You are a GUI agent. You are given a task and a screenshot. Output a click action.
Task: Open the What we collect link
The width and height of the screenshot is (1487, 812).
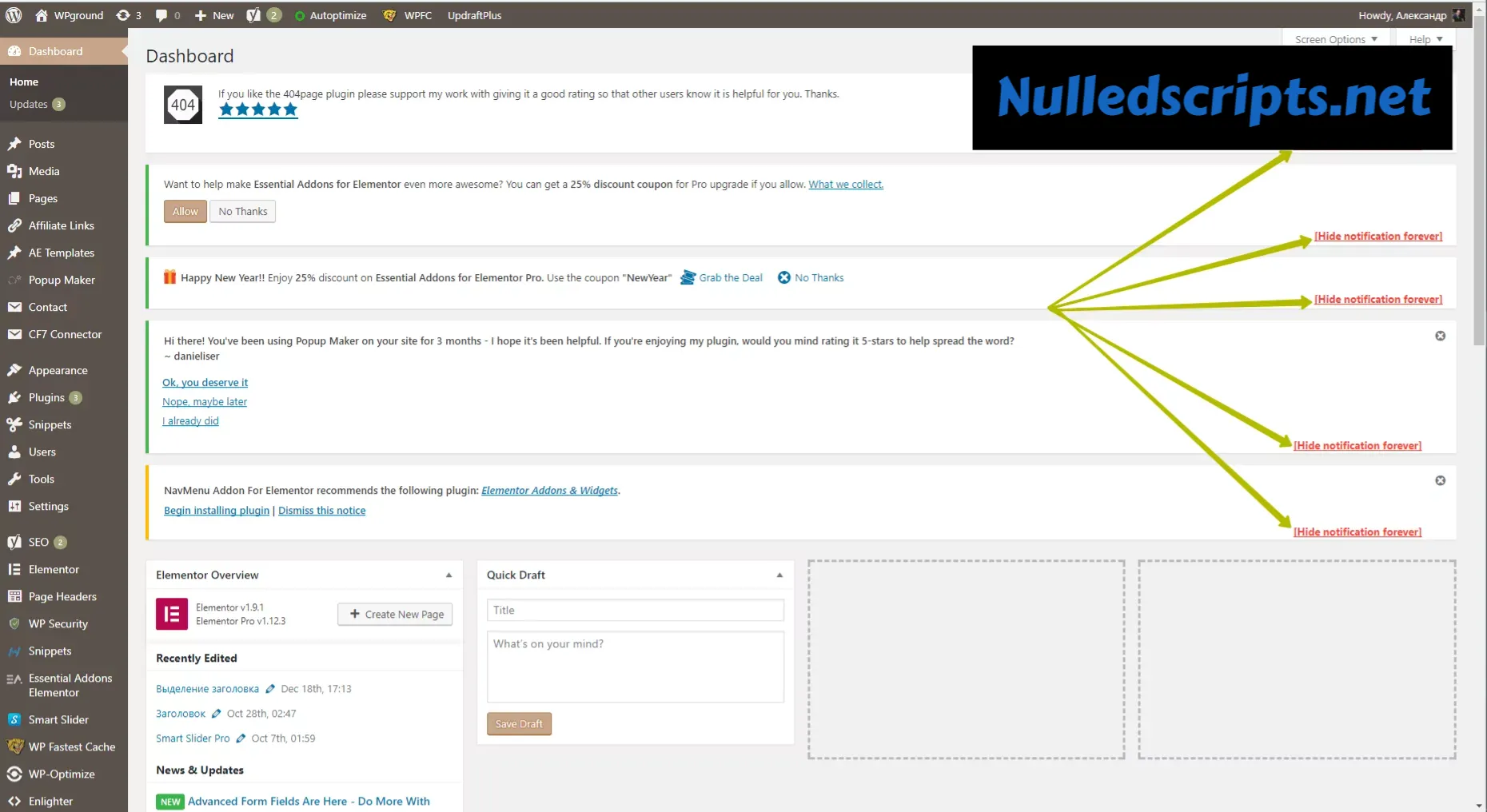tap(846, 184)
